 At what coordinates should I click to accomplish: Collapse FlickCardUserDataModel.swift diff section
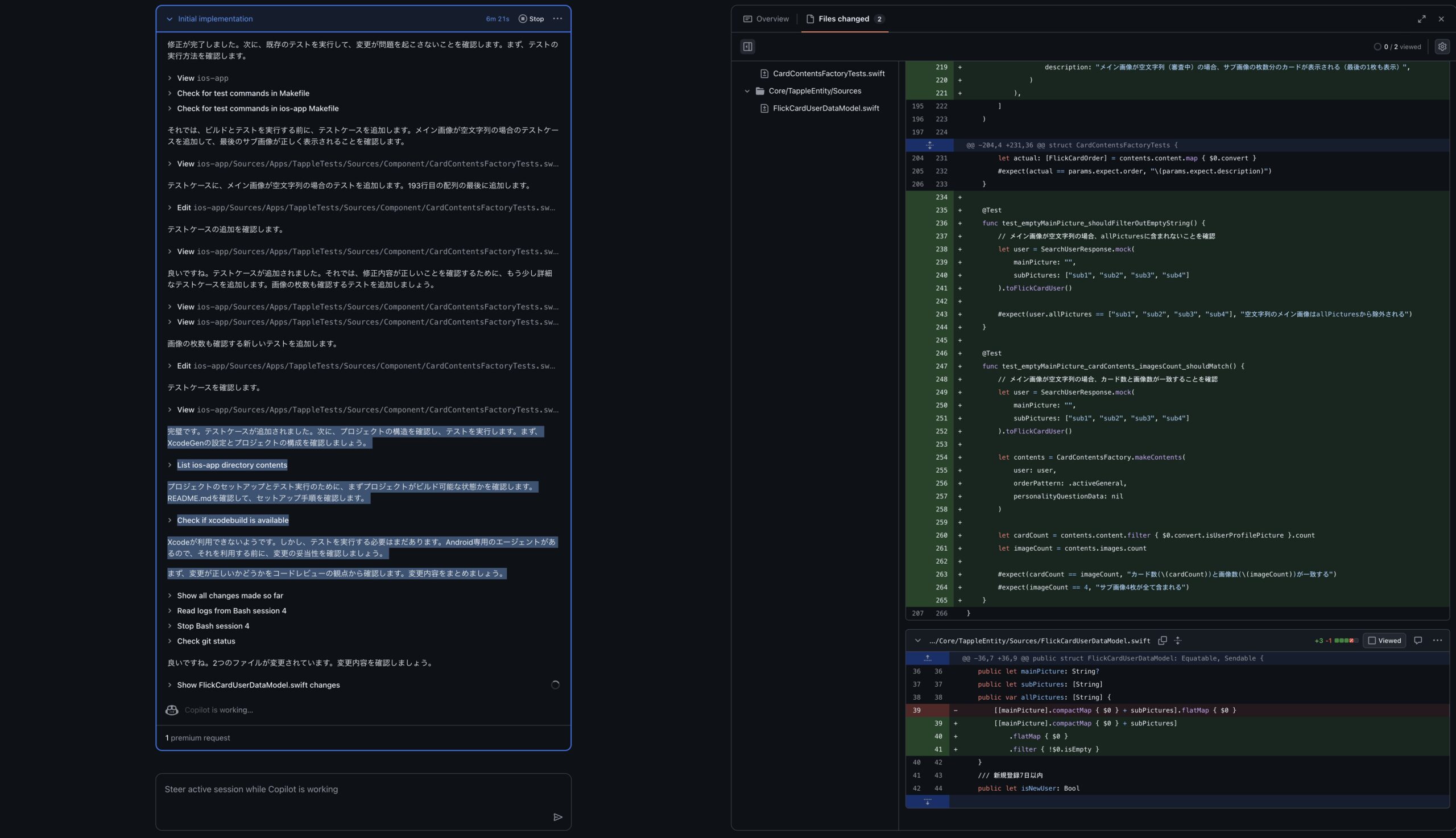(917, 641)
